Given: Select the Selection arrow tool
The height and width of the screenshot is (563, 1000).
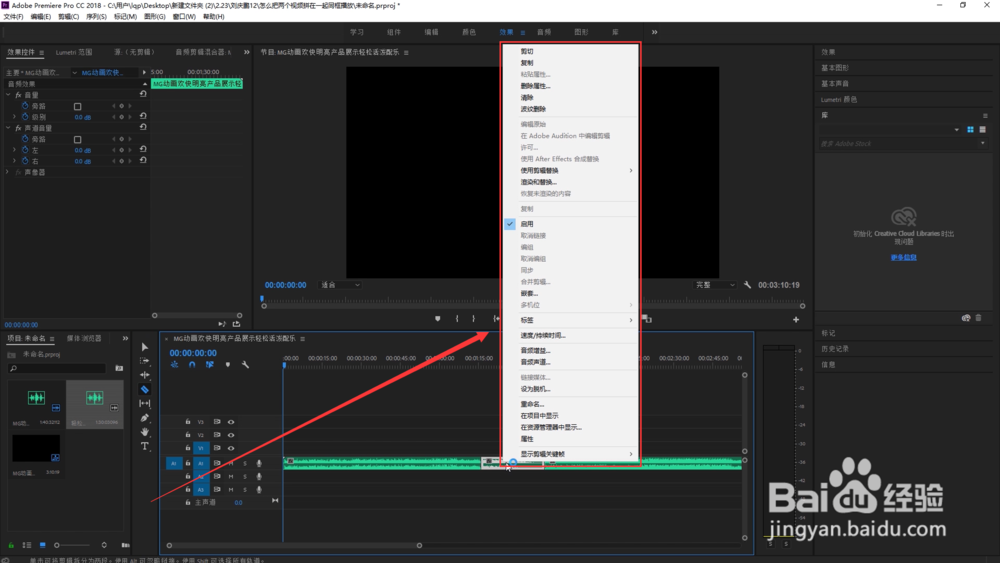Looking at the screenshot, I should [145, 347].
